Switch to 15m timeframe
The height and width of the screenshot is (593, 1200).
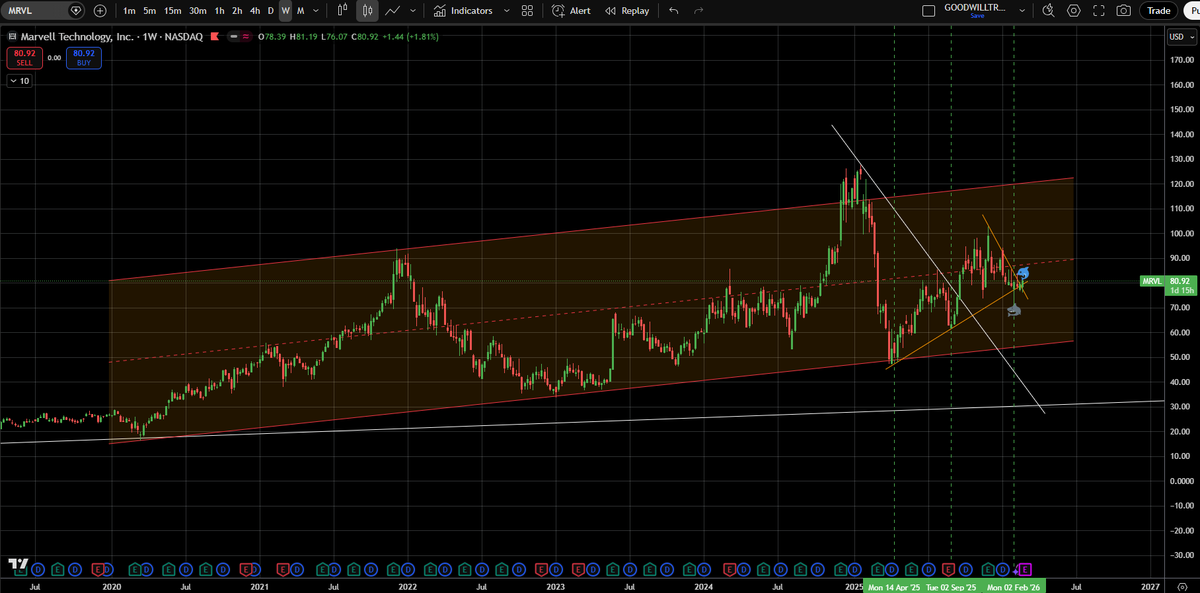pyautogui.click(x=172, y=11)
